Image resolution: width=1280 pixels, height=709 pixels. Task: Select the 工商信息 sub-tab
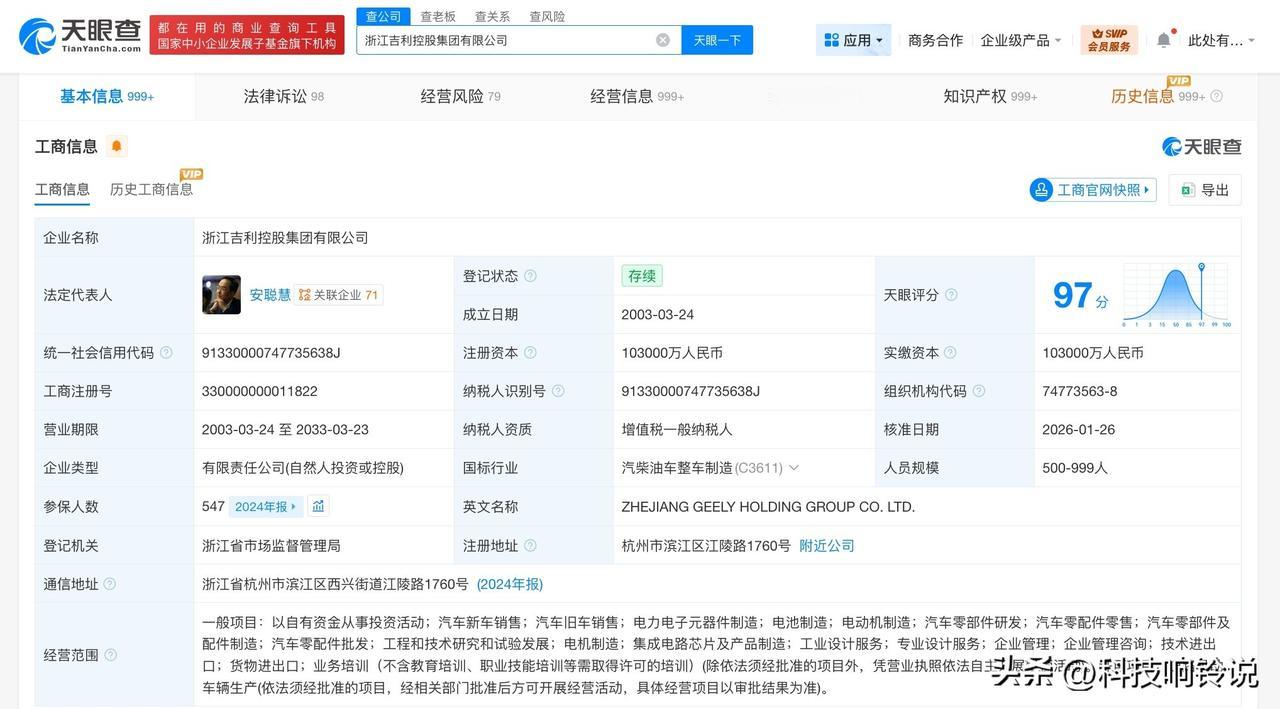coord(62,189)
